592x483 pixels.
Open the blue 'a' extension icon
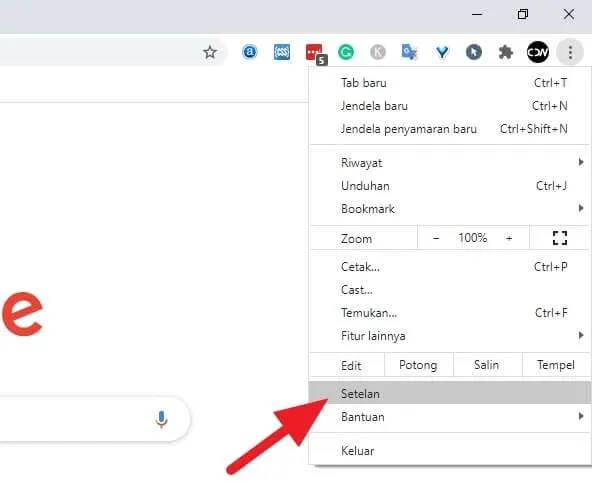click(250, 52)
